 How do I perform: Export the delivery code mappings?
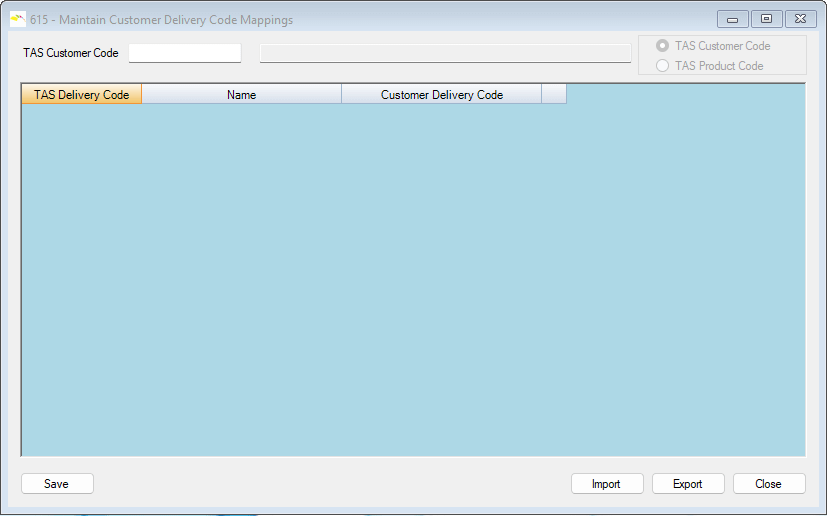[x=687, y=484]
